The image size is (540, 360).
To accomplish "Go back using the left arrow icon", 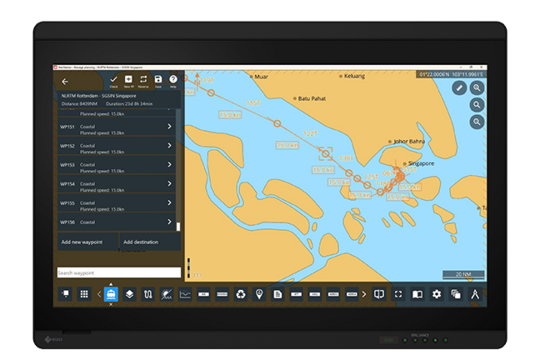I will pyautogui.click(x=65, y=82).
